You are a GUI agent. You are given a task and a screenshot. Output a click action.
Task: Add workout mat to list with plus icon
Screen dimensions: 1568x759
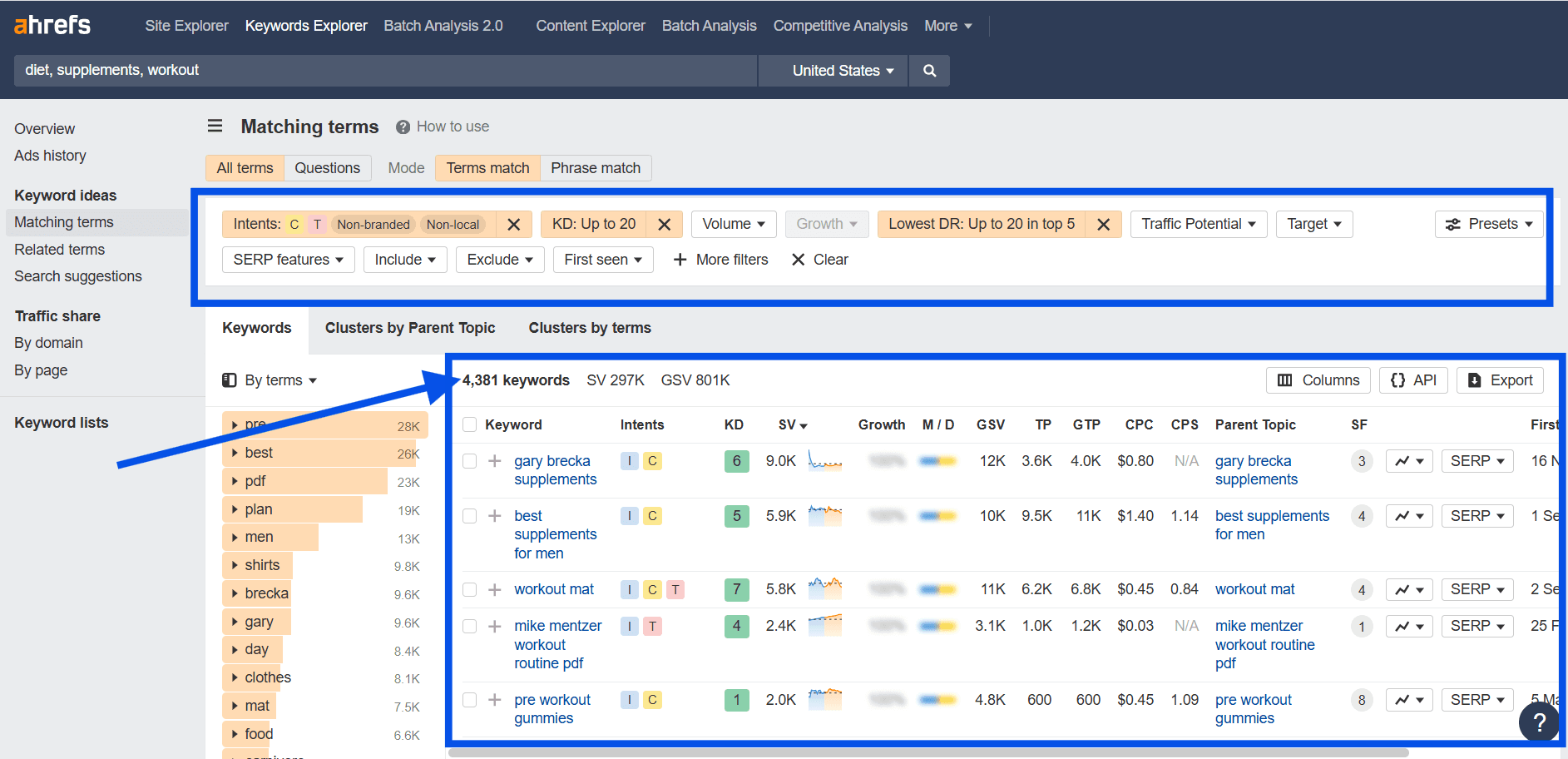494,589
